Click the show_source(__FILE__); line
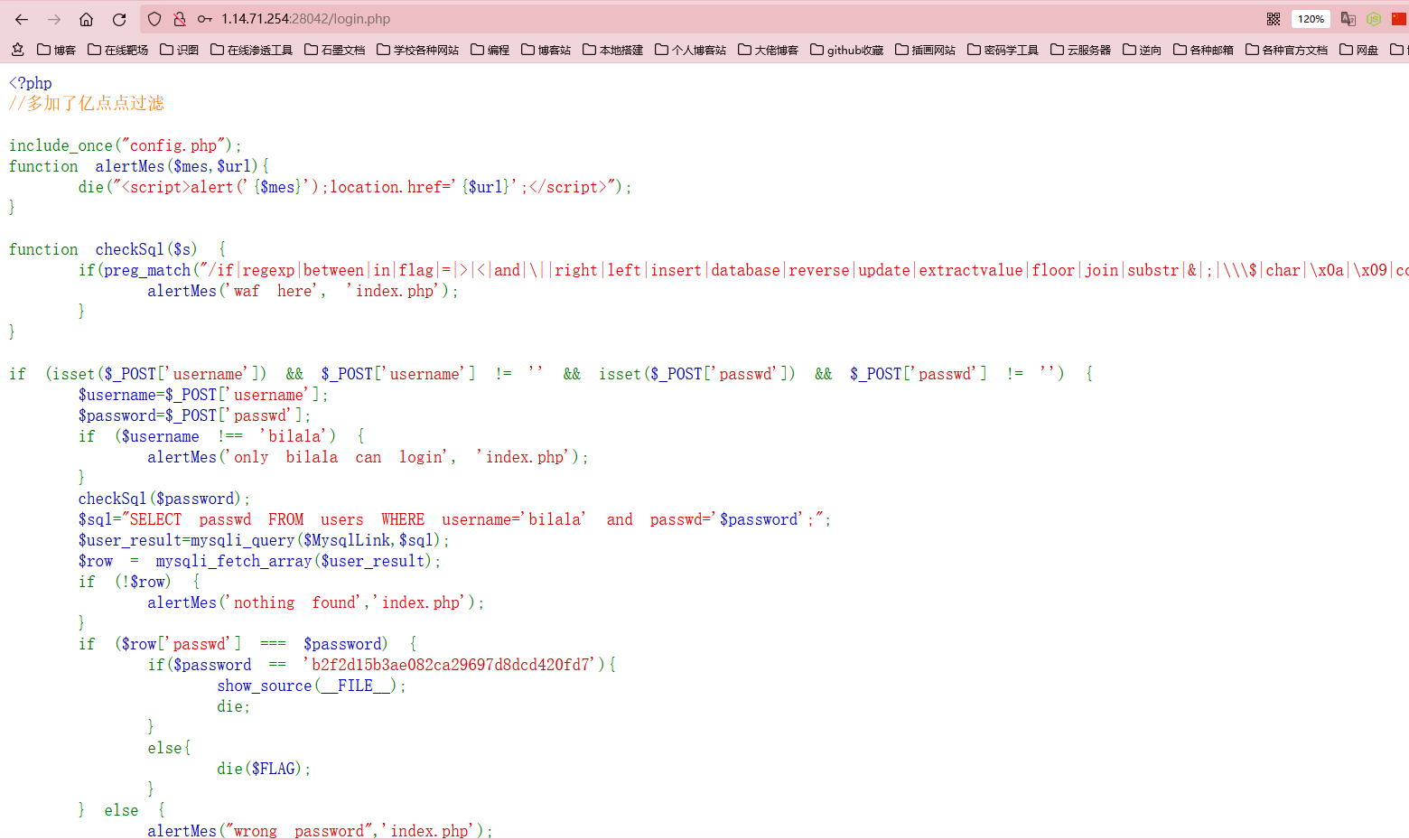Screen dimensions: 1409x840 pos(312,686)
